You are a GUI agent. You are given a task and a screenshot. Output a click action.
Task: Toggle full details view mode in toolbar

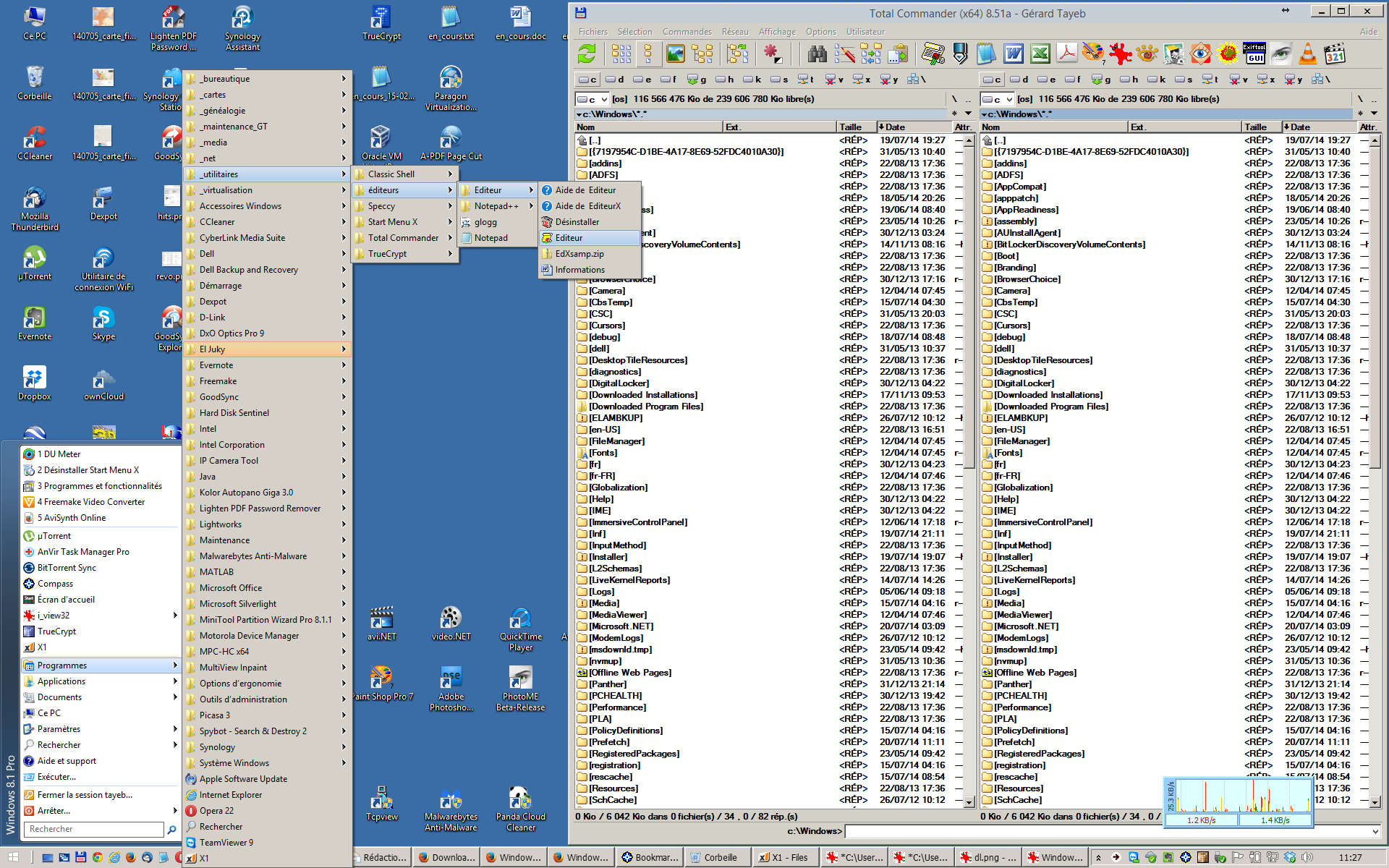point(648,54)
